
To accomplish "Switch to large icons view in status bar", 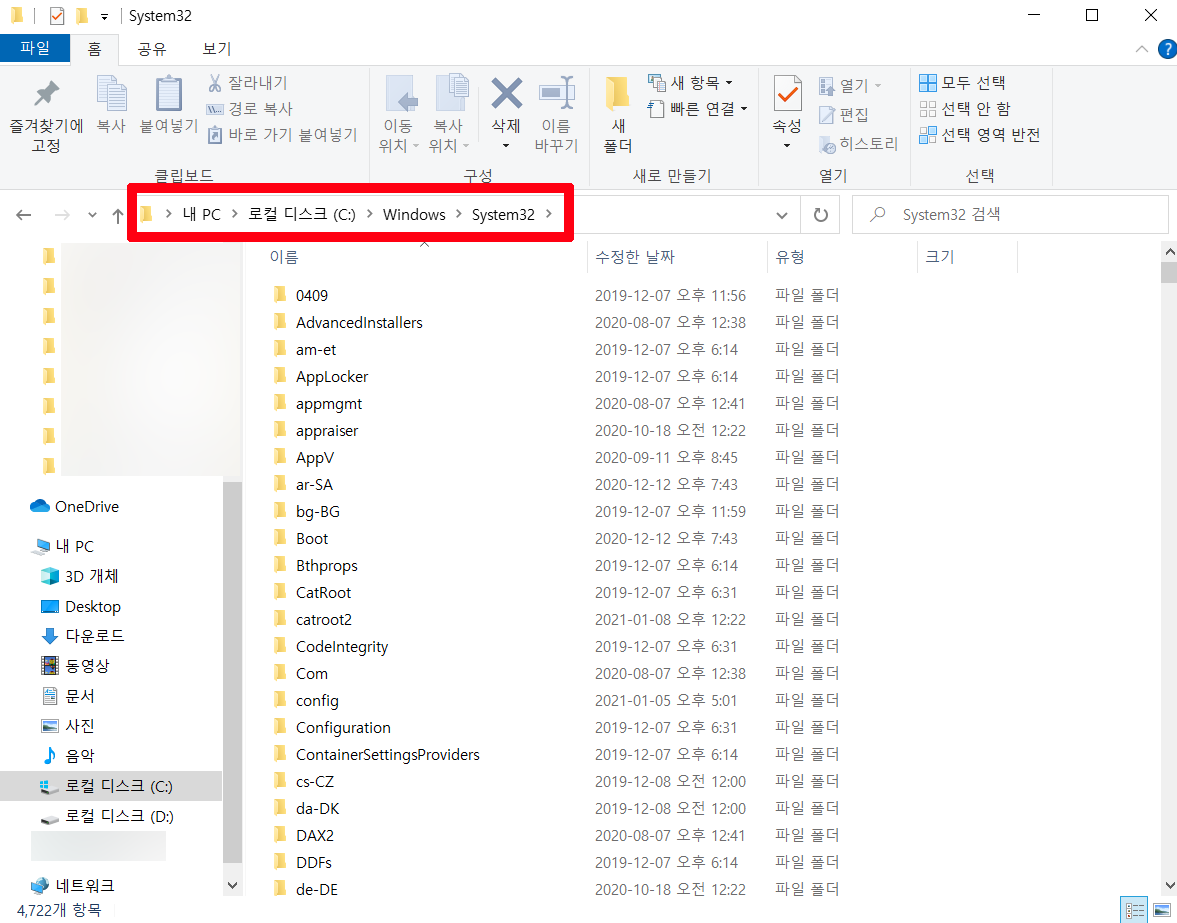I will 1161,910.
